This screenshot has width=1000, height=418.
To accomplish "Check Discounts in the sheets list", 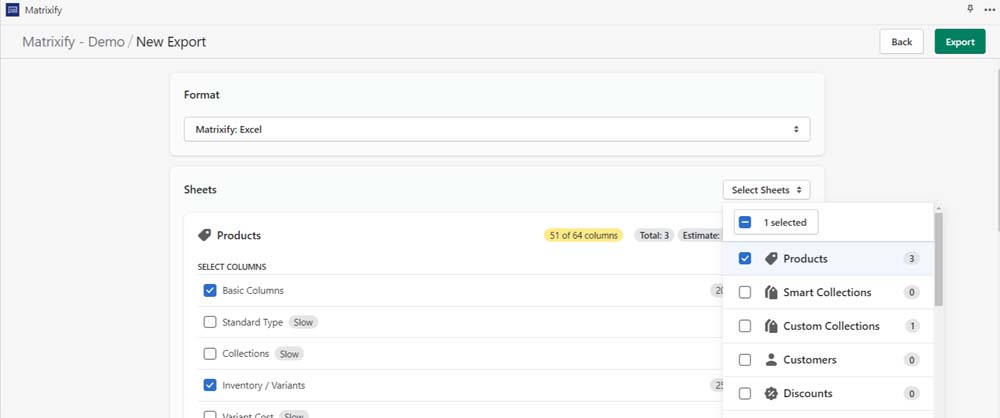I will [x=745, y=394].
